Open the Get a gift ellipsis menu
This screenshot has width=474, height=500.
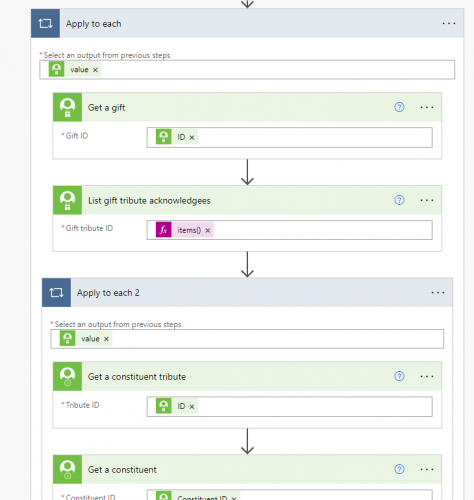pyautogui.click(x=427, y=107)
